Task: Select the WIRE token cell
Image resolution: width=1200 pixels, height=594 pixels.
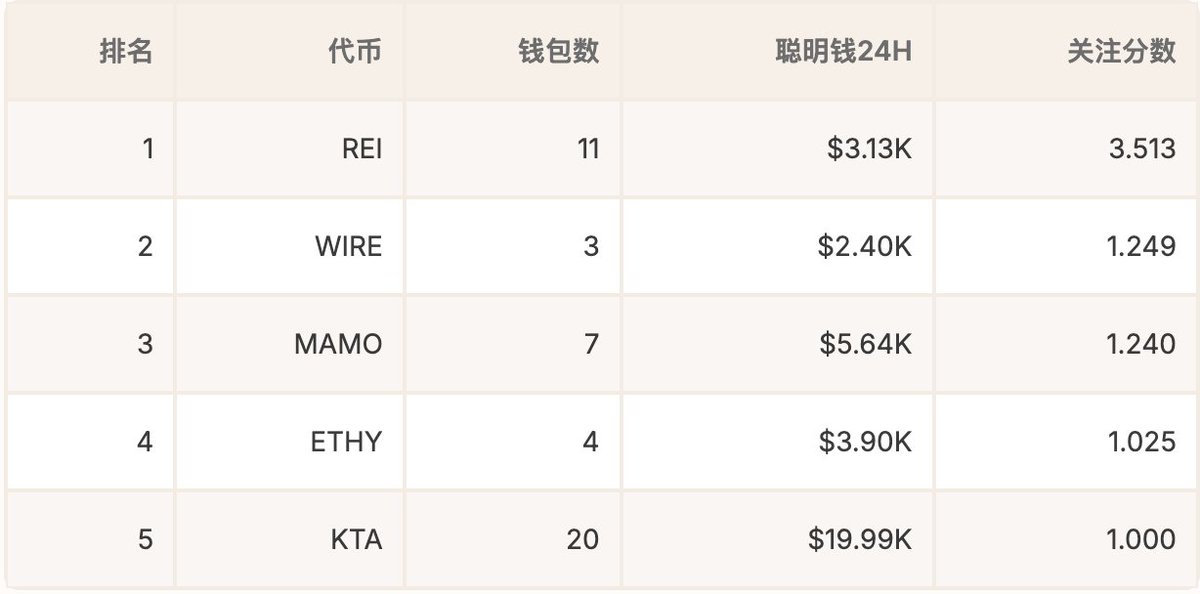Action: (x=348, y=246)
